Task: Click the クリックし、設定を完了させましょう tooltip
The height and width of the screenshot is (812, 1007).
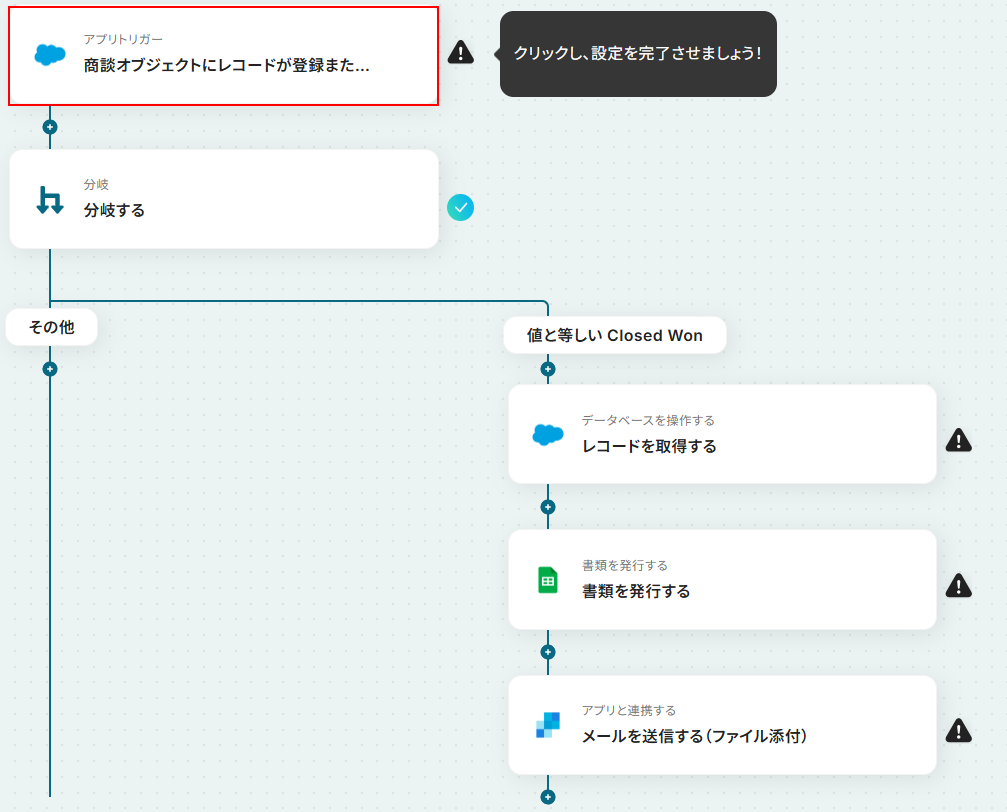Action: [637, 54]
